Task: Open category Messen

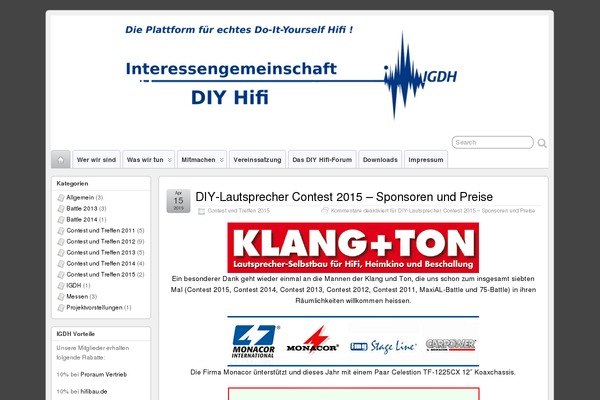Action: click(x=77, y=297)
